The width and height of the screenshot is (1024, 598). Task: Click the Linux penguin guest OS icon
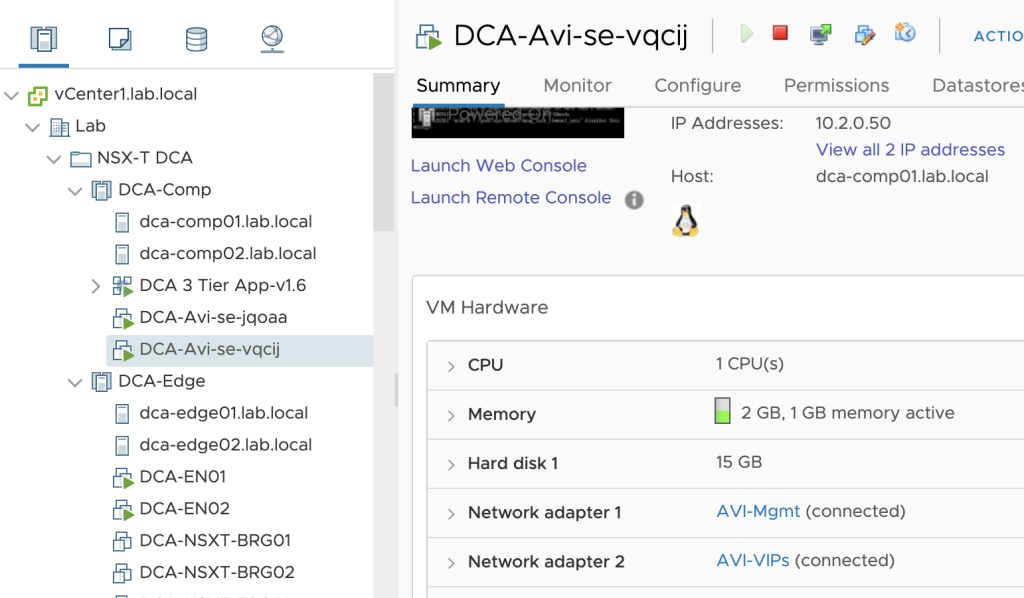(685, 221)
